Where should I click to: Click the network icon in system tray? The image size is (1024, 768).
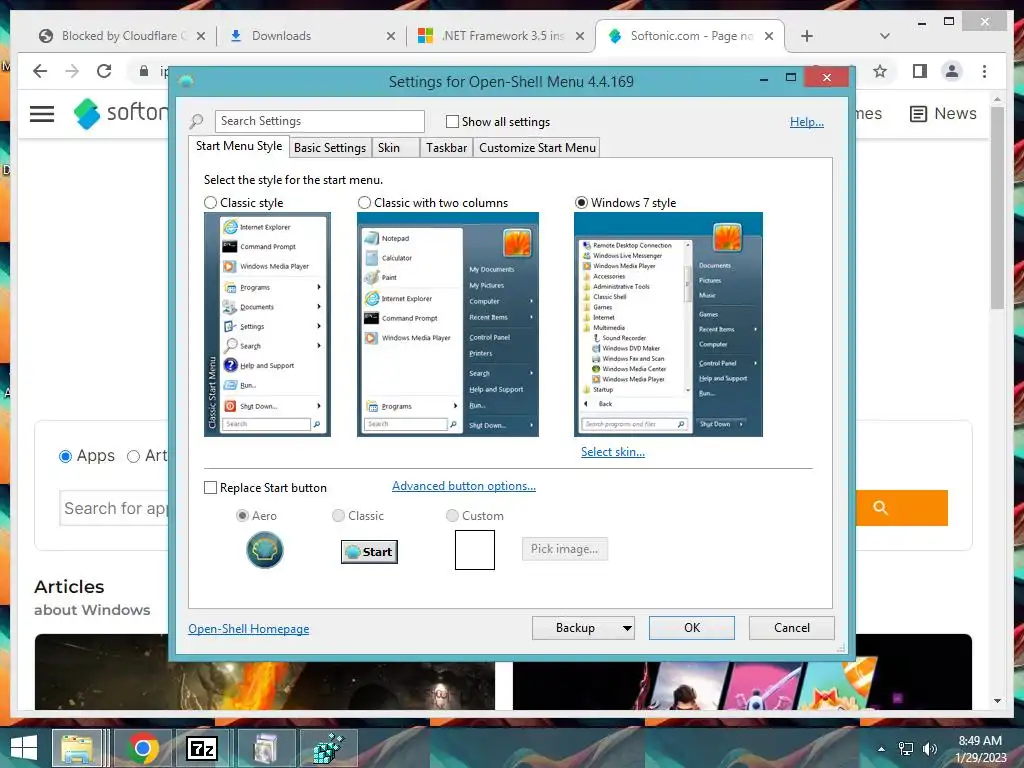click(x=906, y=749)
